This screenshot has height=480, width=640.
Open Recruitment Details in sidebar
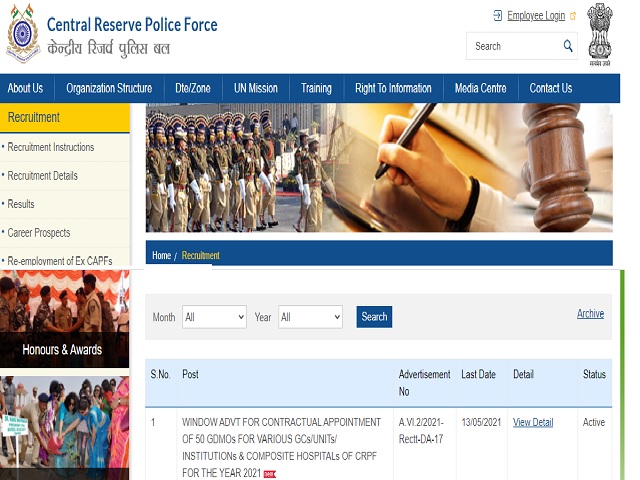click(42, 176)
